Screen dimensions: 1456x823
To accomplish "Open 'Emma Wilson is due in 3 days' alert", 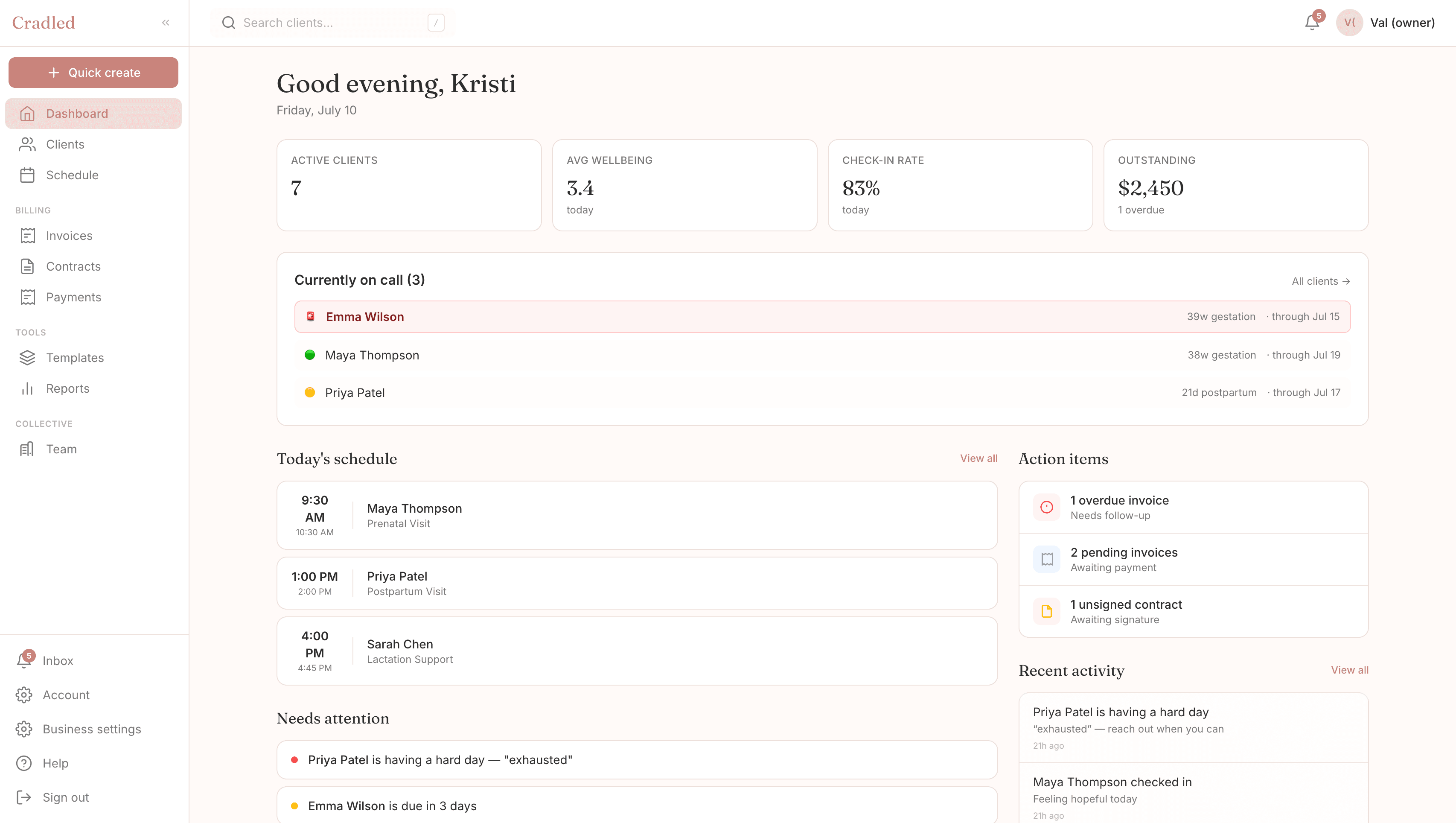I will [x=637, y=806].
